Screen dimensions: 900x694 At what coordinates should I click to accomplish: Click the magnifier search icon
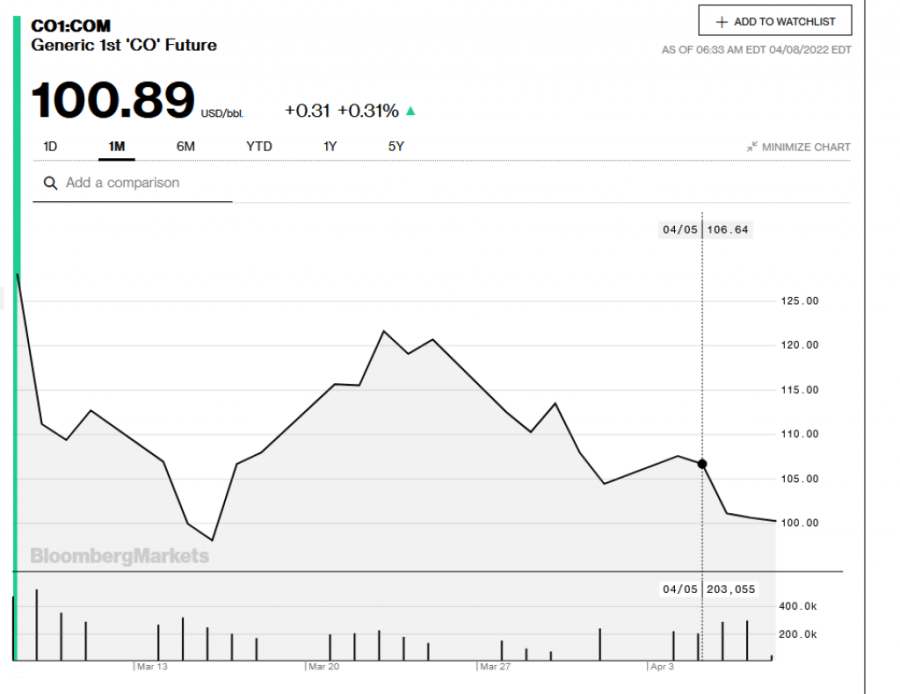48,184
